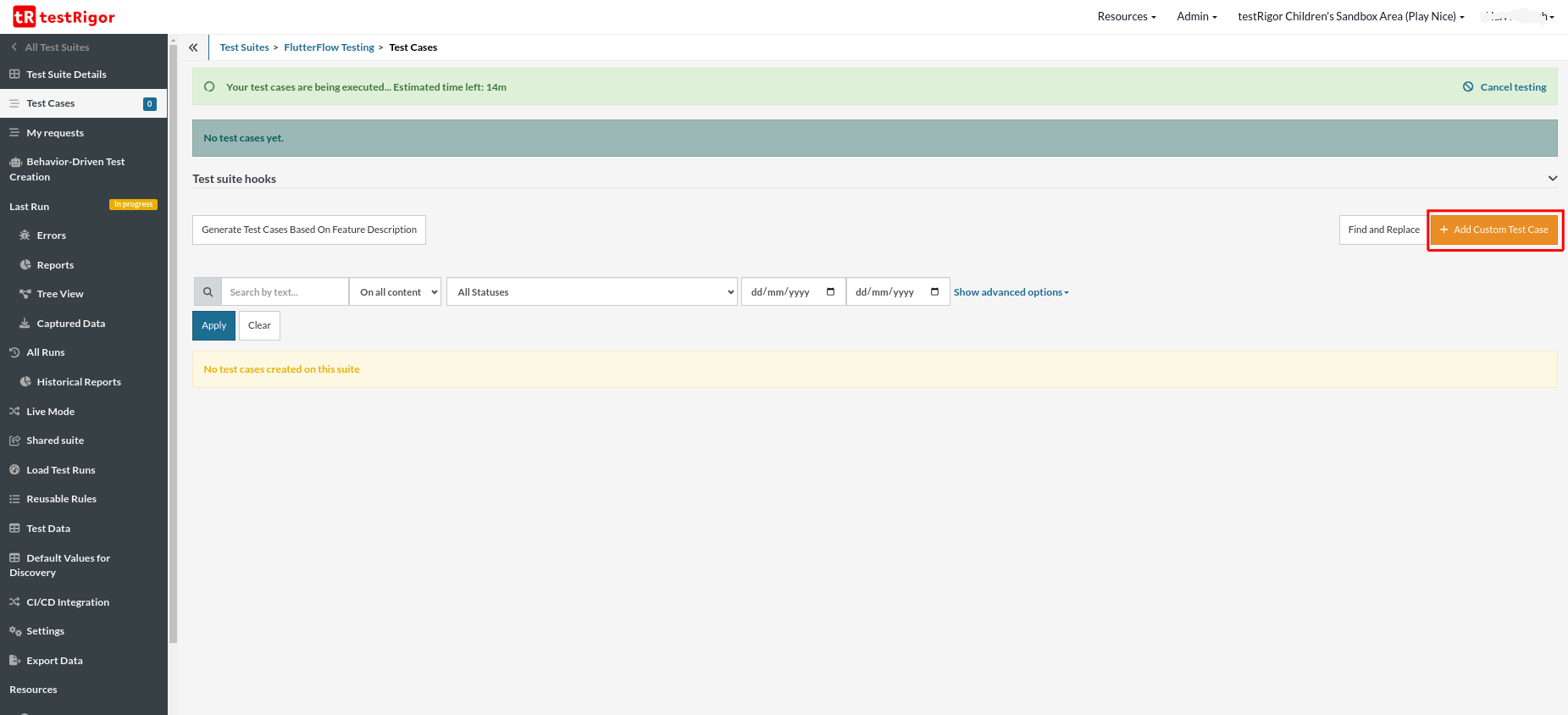This screenshot has width=1568, height=715.
Task: Open calendar picker on first date field
Action: pos(830,292)
